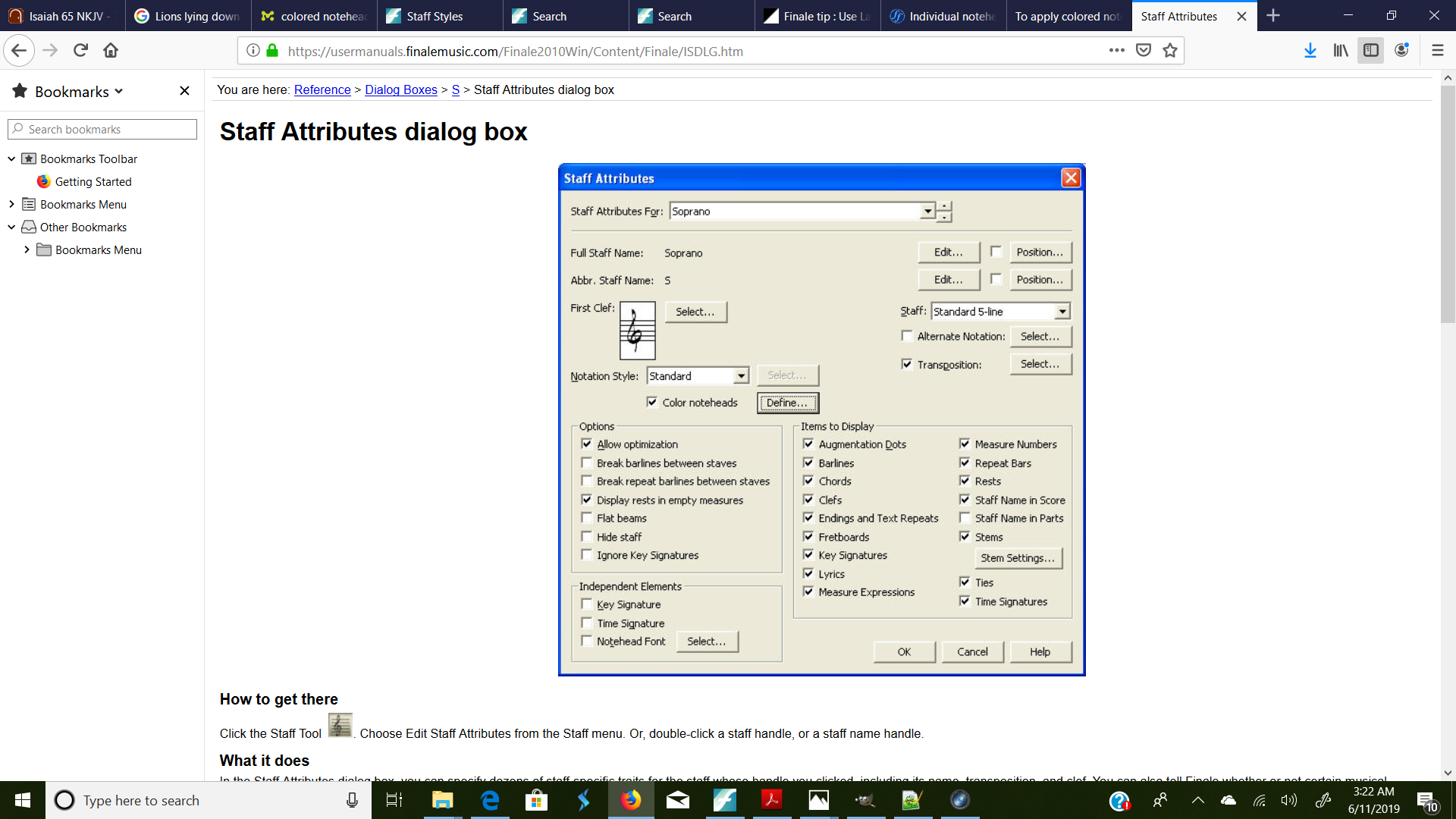1456x819 pixels.
Task: Click the Save to Pocket icon
Action: (x=1144, y=51)
